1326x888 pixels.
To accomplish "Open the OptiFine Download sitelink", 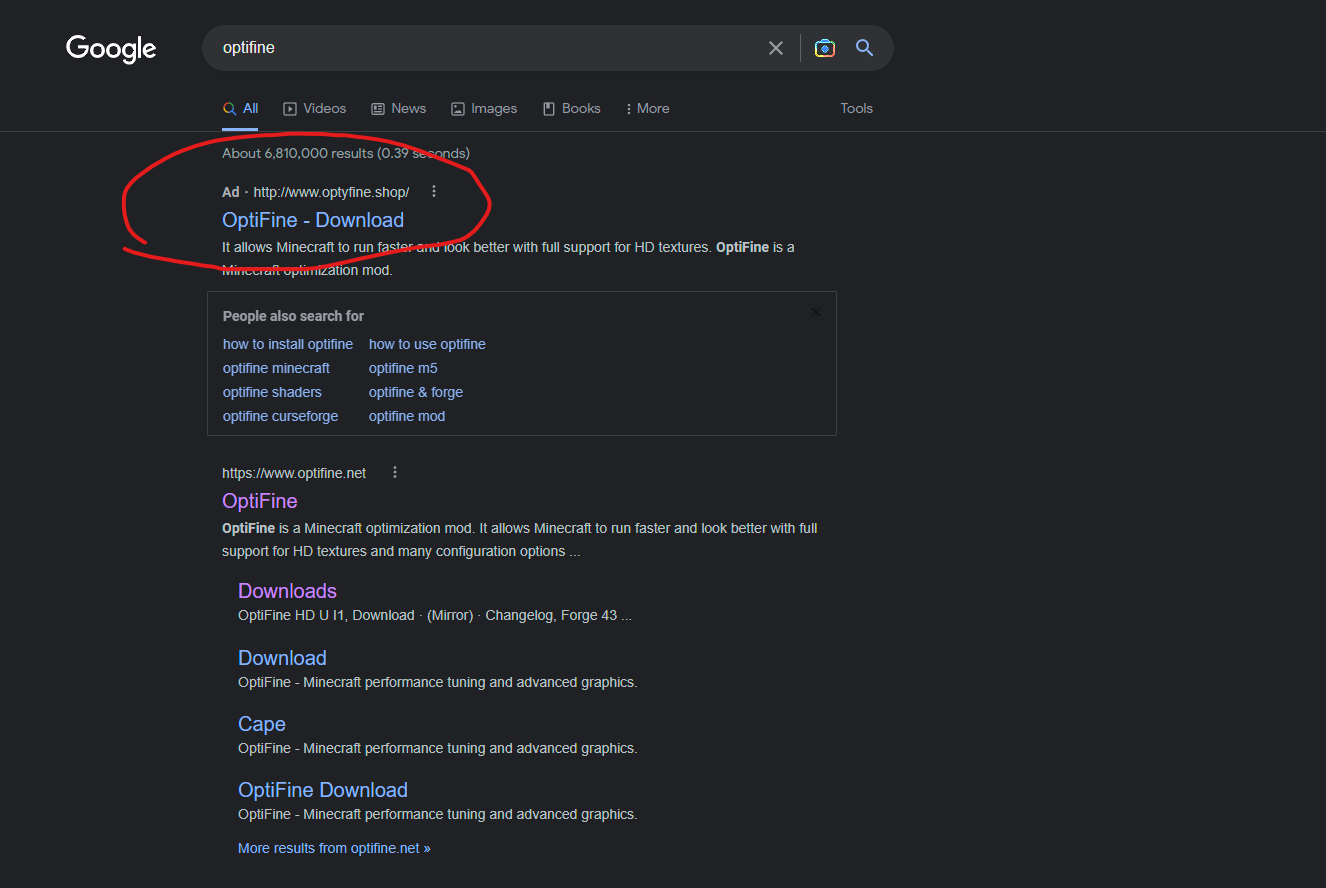I will point(323,790).
